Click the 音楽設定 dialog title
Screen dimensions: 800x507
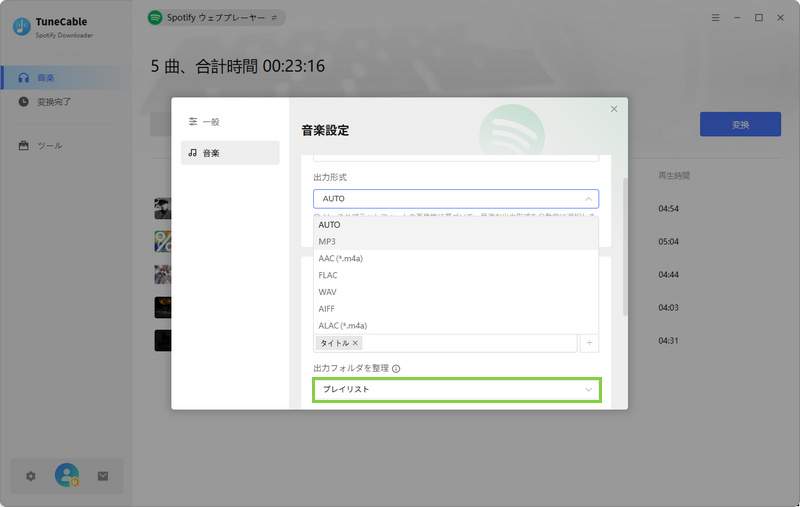(326, 131)
